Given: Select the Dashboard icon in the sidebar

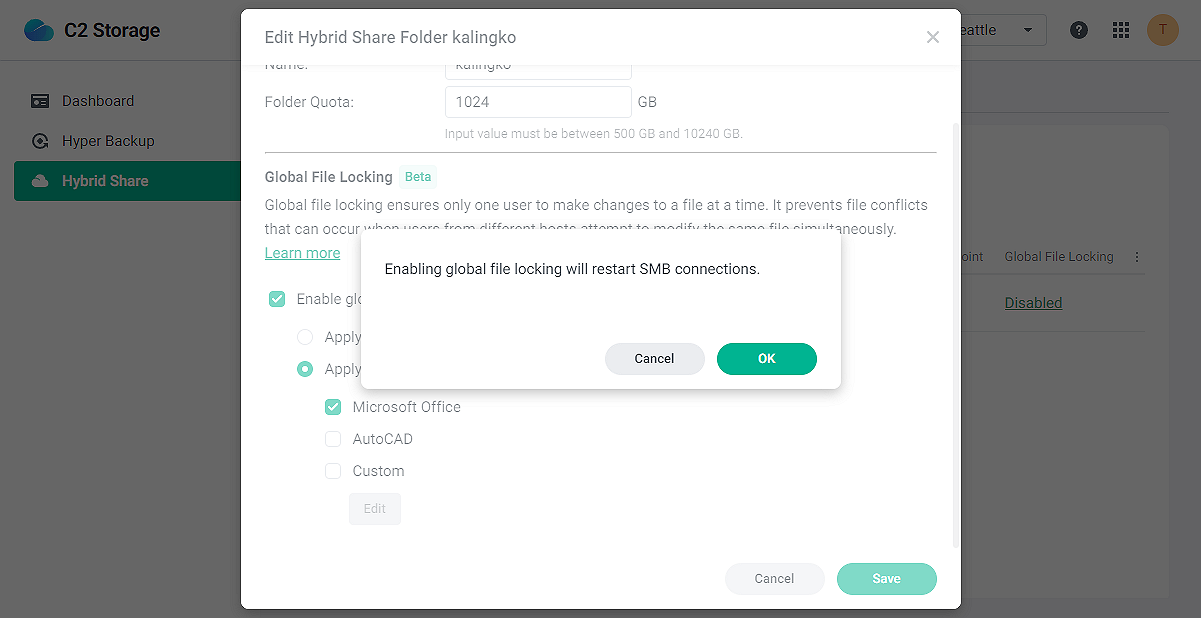Looking at the screenshot, I should (x=40, y=100).
